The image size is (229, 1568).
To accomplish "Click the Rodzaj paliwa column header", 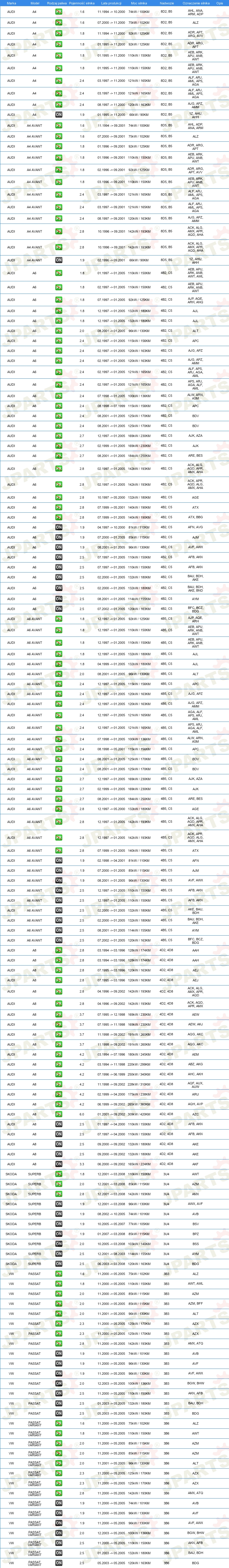I will [57, 3].
